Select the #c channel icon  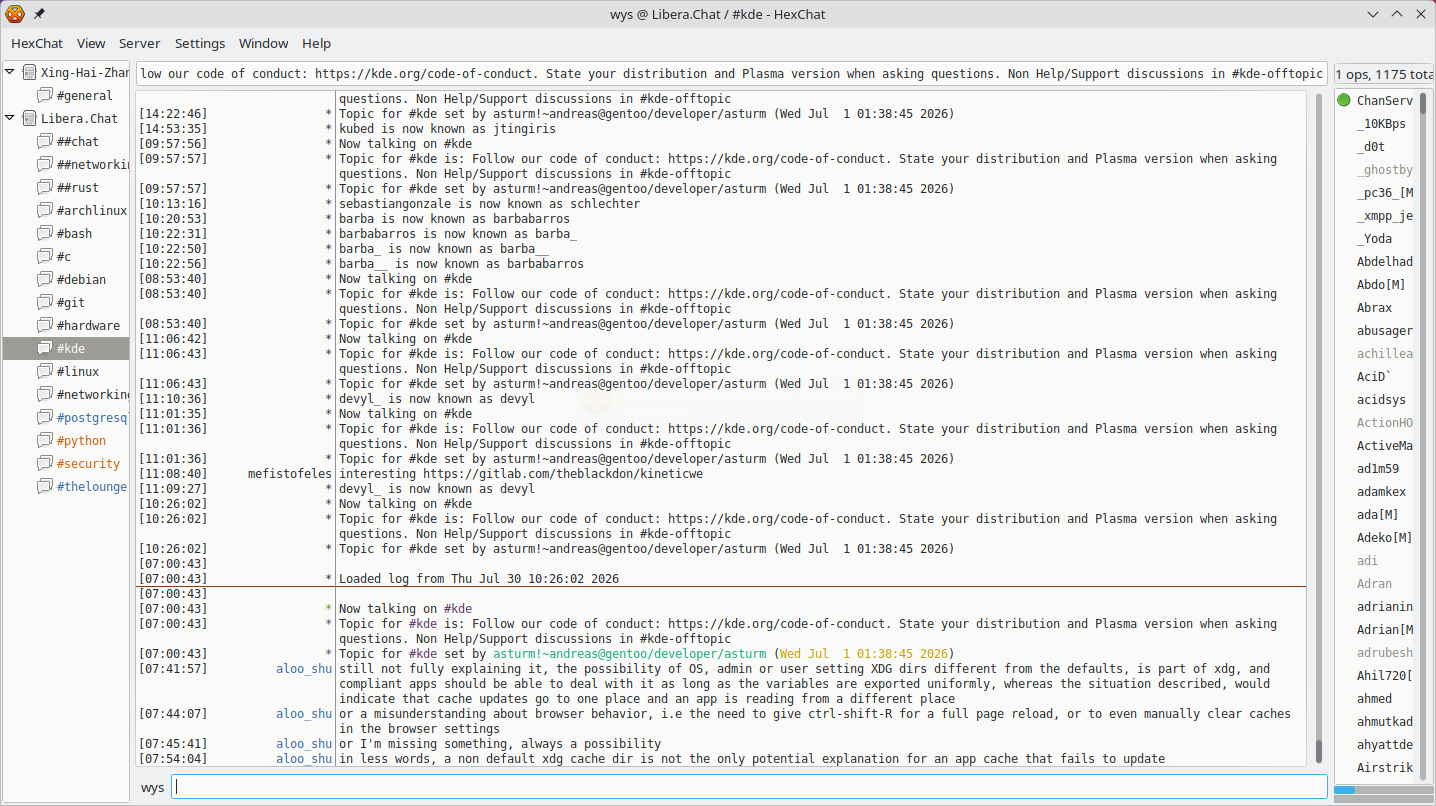[44, 257]
